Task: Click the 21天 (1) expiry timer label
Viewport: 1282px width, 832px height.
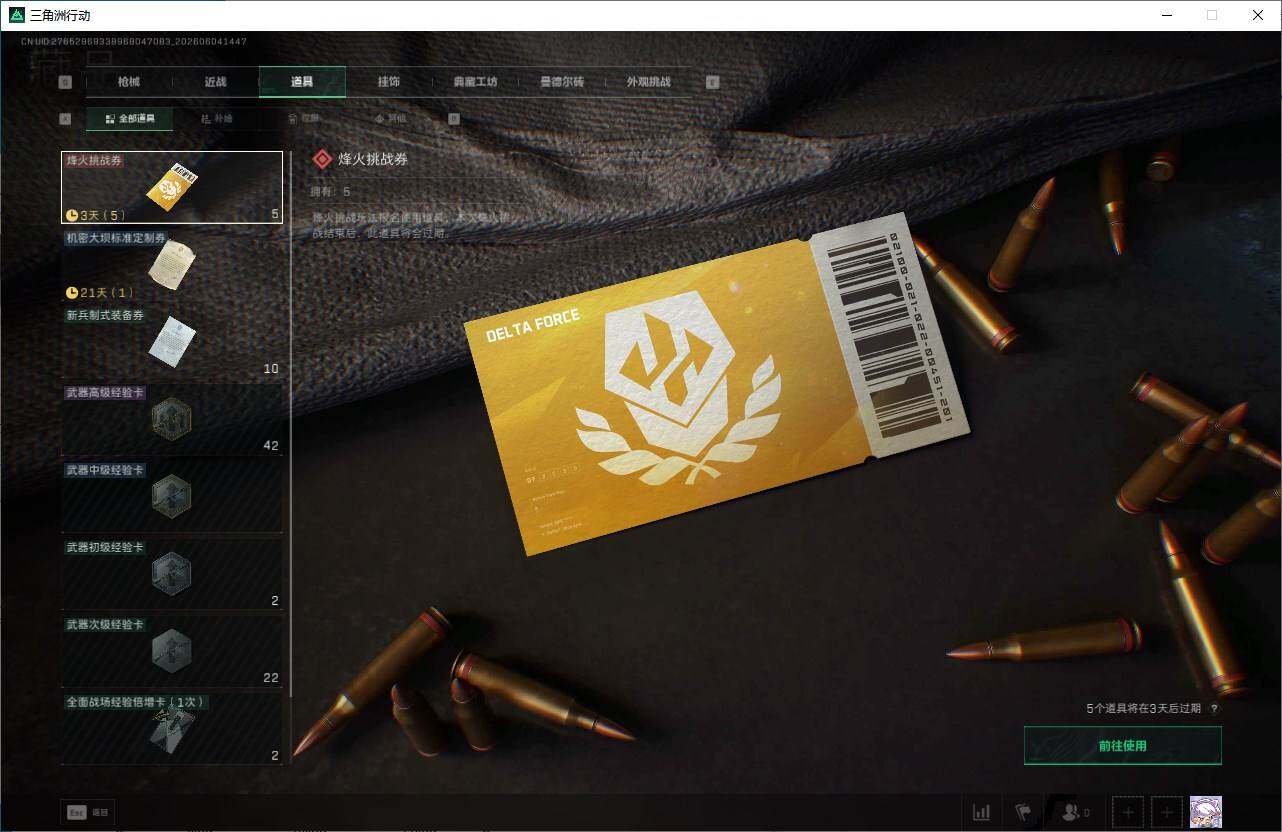Action: coord(99,293)
